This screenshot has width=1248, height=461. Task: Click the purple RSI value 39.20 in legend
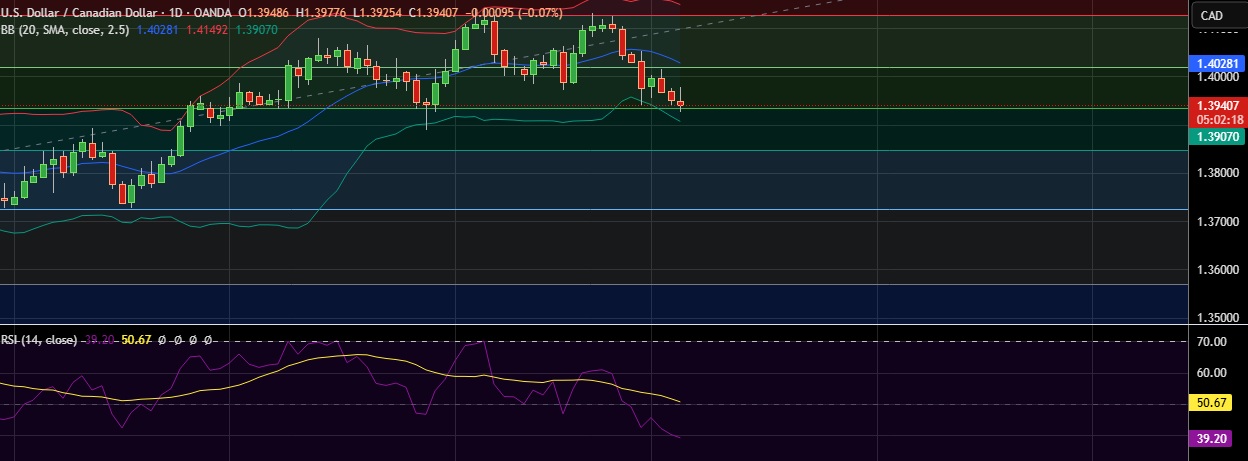100,340
